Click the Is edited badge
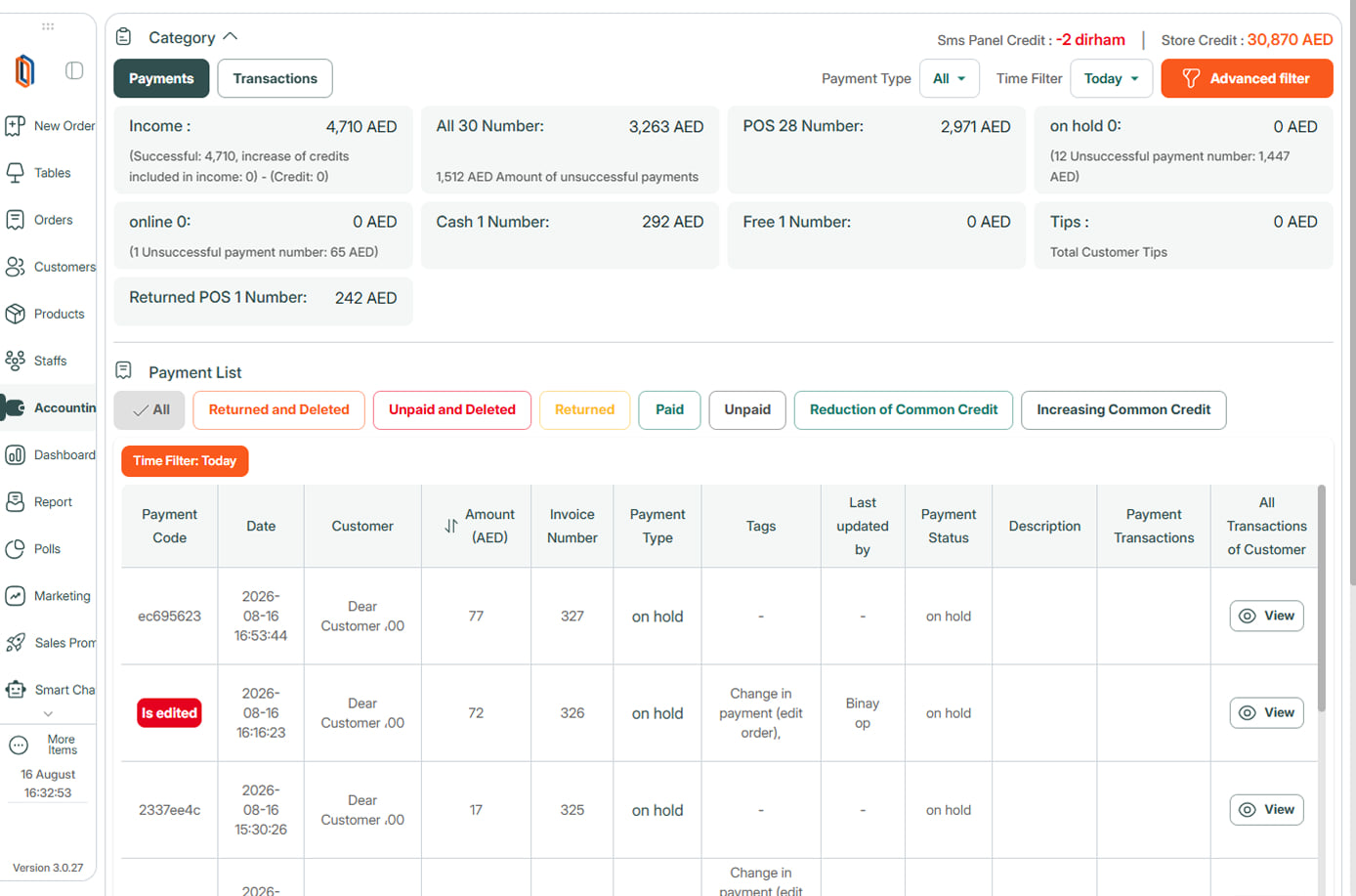Viewport: 1356px width, 896px height. tap(169, 713)
